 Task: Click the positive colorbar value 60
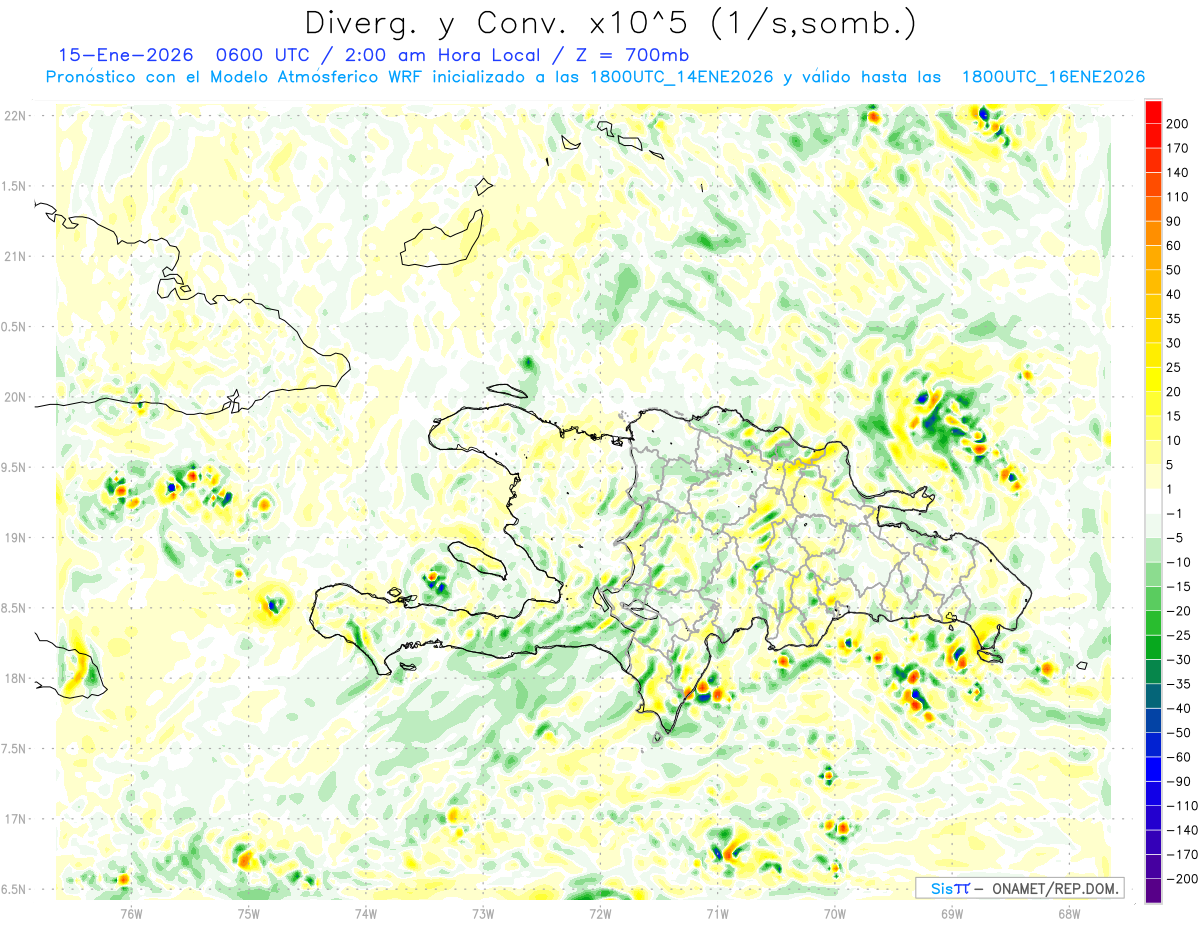point(1174,246)
